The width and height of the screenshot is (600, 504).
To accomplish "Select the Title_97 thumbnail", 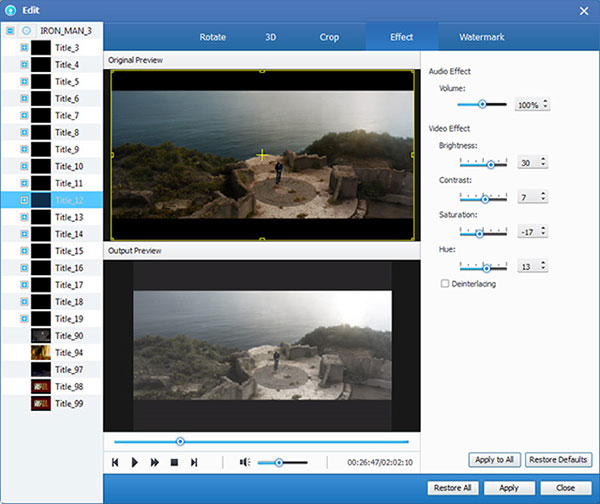I will (41, 370).
